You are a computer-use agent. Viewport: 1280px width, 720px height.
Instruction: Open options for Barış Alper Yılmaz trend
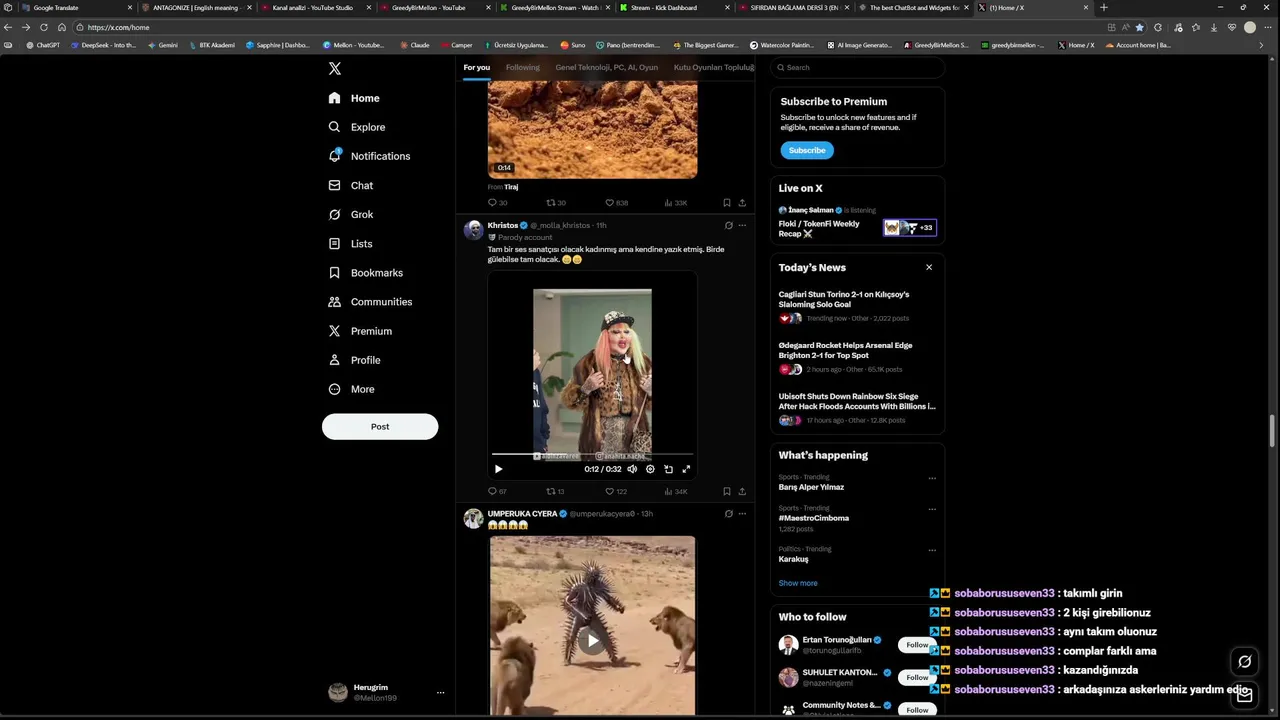pos(932,478)
